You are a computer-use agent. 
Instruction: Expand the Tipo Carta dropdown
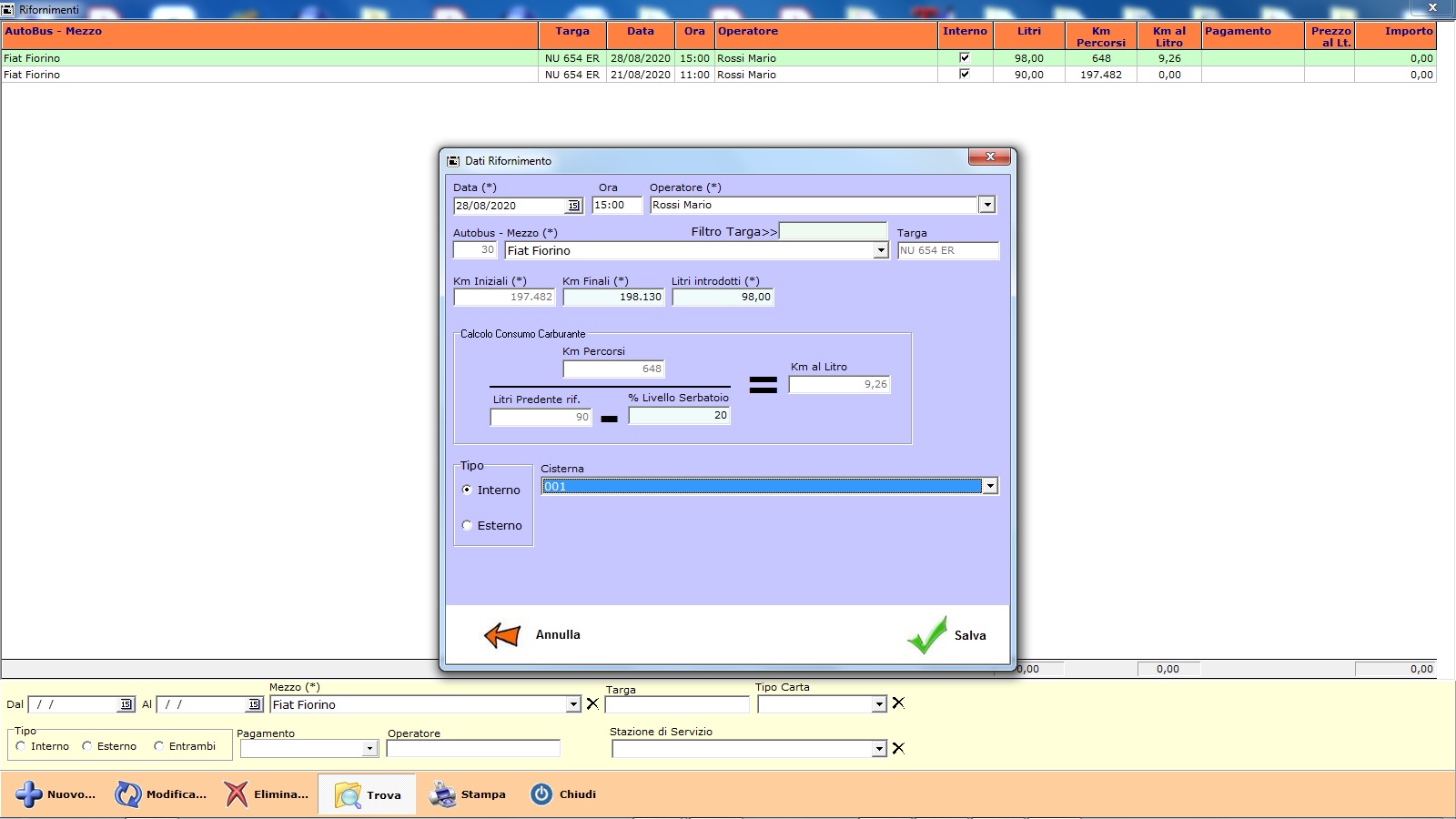pyautogui.click(x=879, y=704)
